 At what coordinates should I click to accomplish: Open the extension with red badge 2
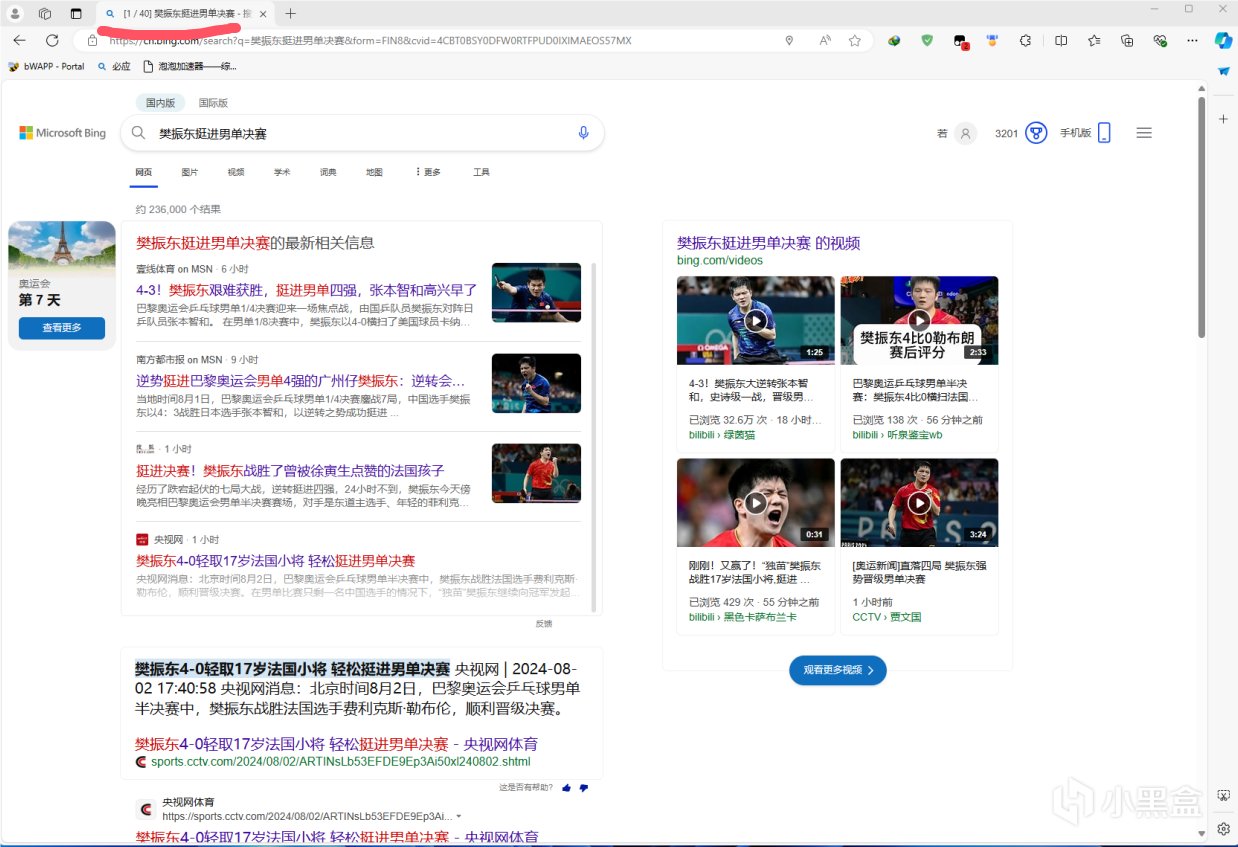pyautogui.click(x=960, y=41)
